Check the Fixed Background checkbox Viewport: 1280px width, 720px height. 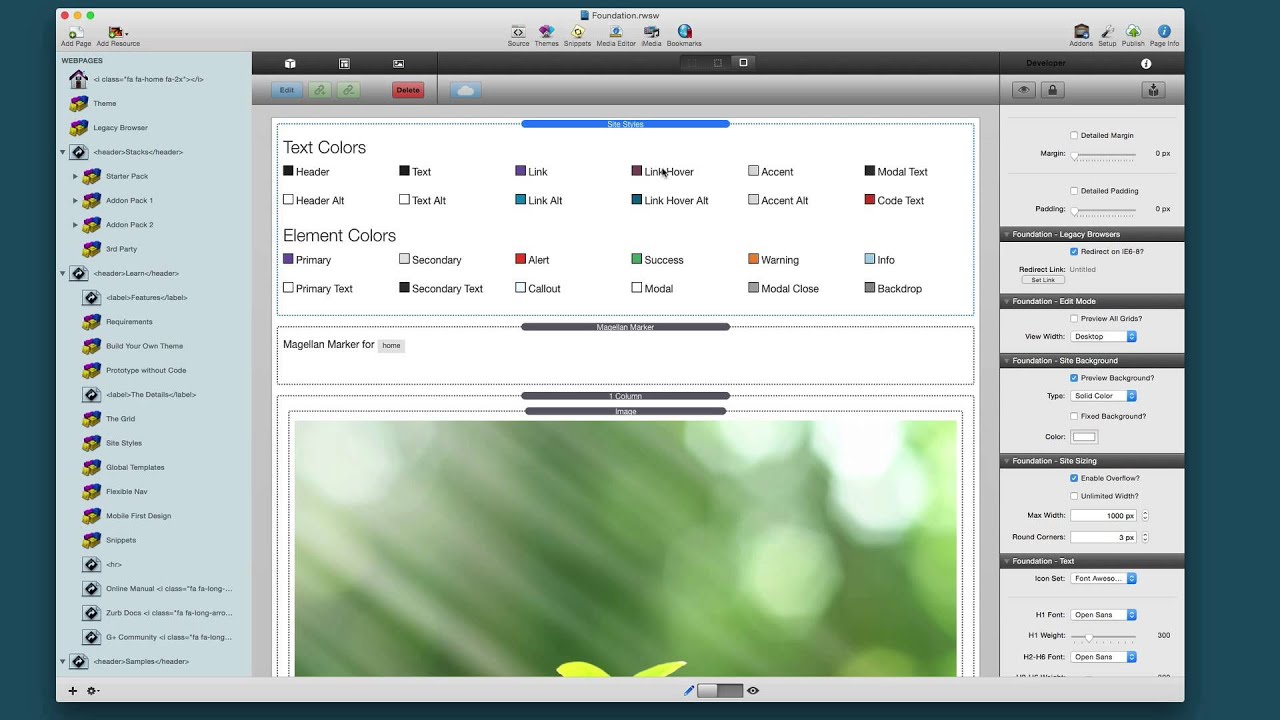[x=1074, y=416]
